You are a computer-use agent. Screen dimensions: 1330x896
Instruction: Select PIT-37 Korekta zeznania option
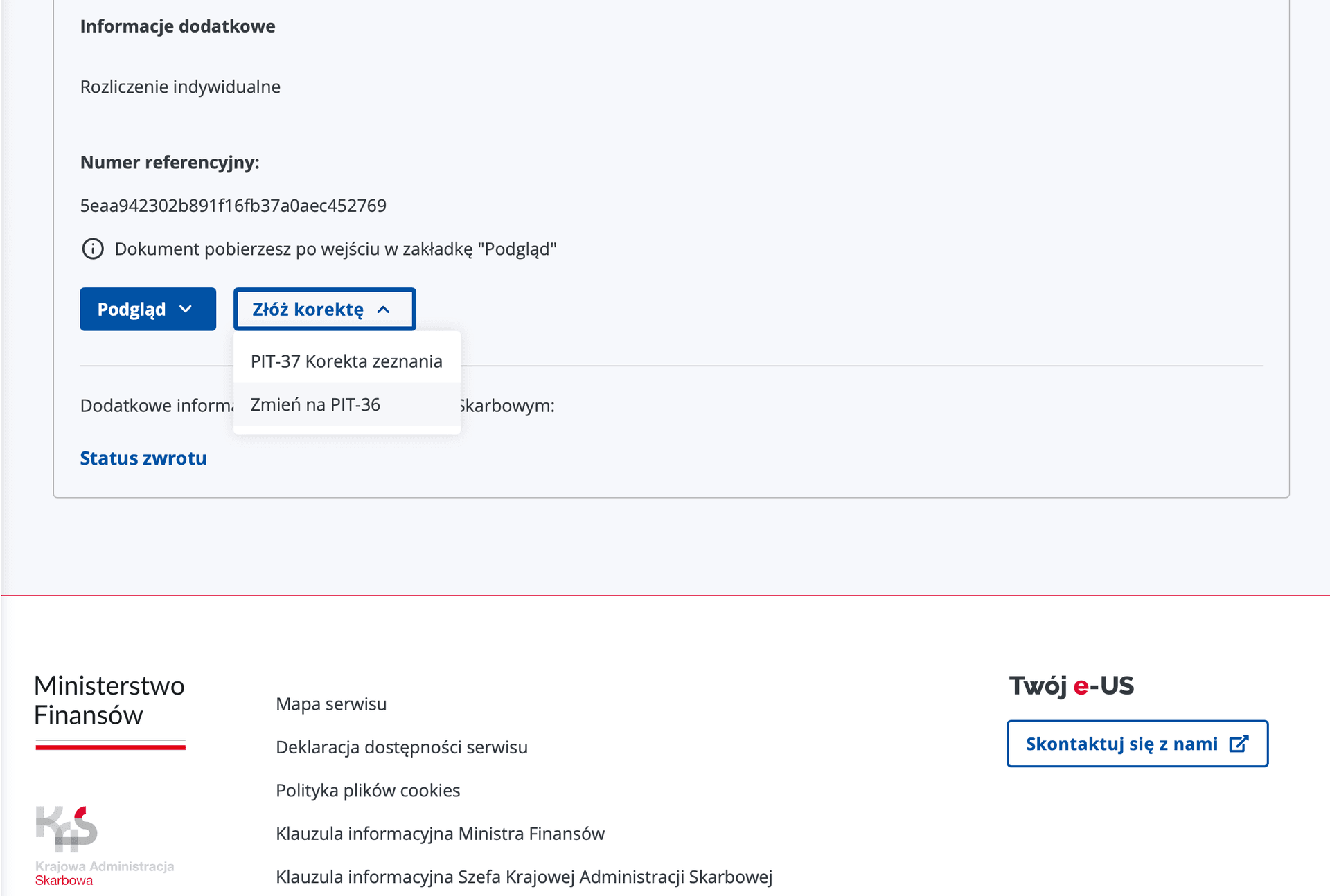pos(346,361)
